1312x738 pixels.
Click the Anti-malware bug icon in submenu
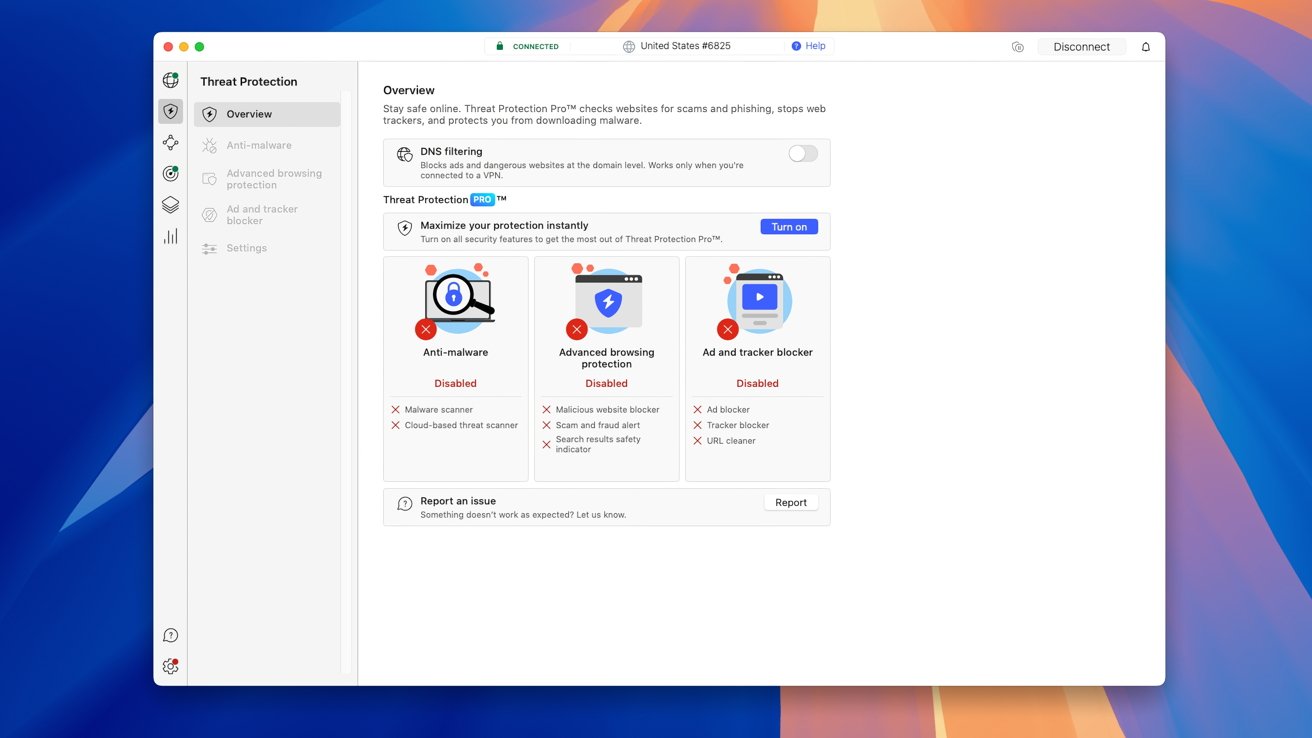click(209, 146)
